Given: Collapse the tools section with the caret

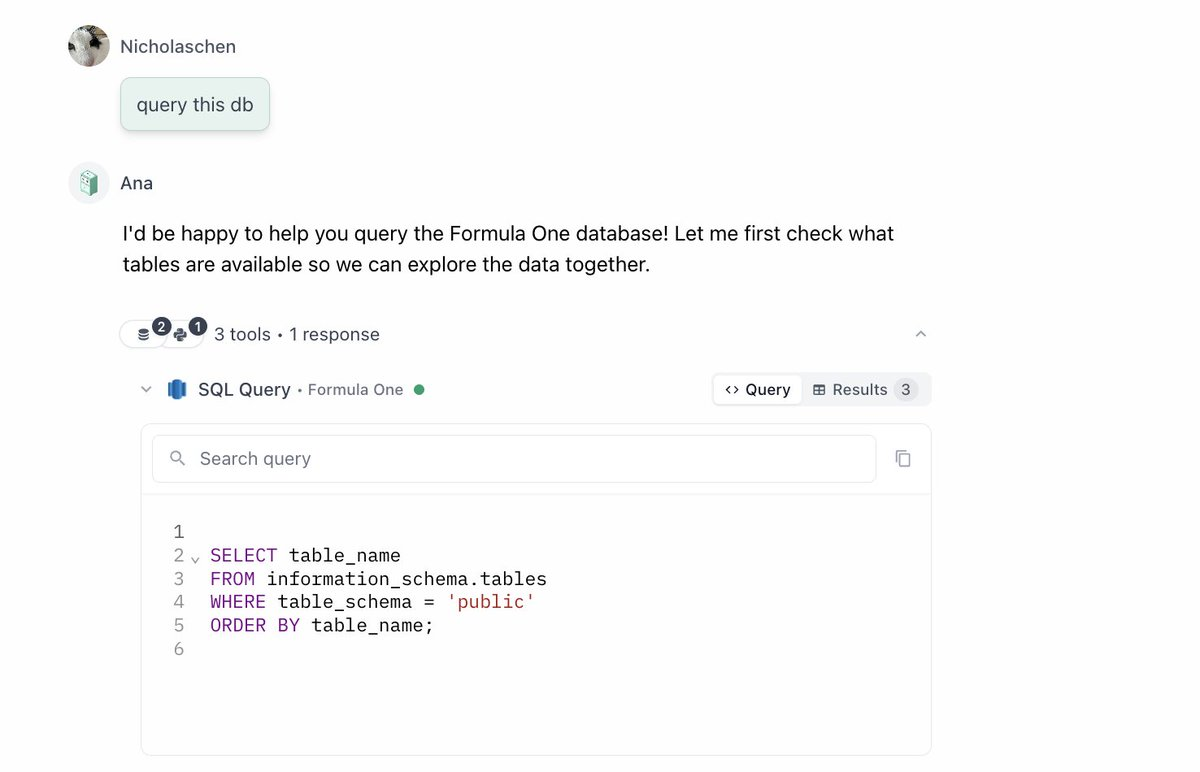Looking at the screenshot, I should 921,334.
